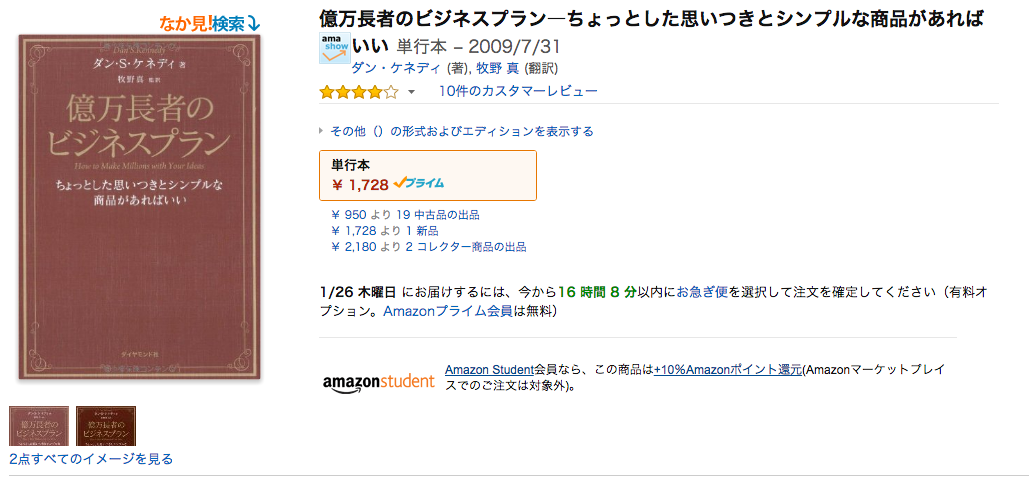Open 1 新品 new offer link
Screen dimensions: 1029x478
click(x=423, y=231)
